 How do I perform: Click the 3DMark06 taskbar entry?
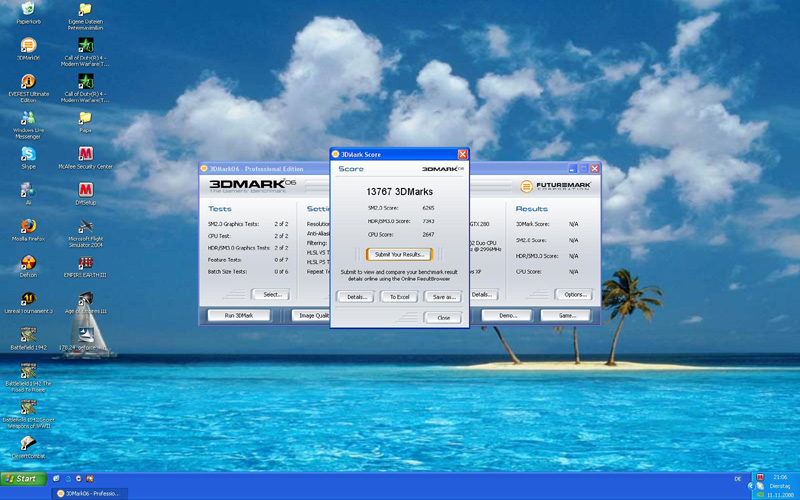tap(92, 493)
